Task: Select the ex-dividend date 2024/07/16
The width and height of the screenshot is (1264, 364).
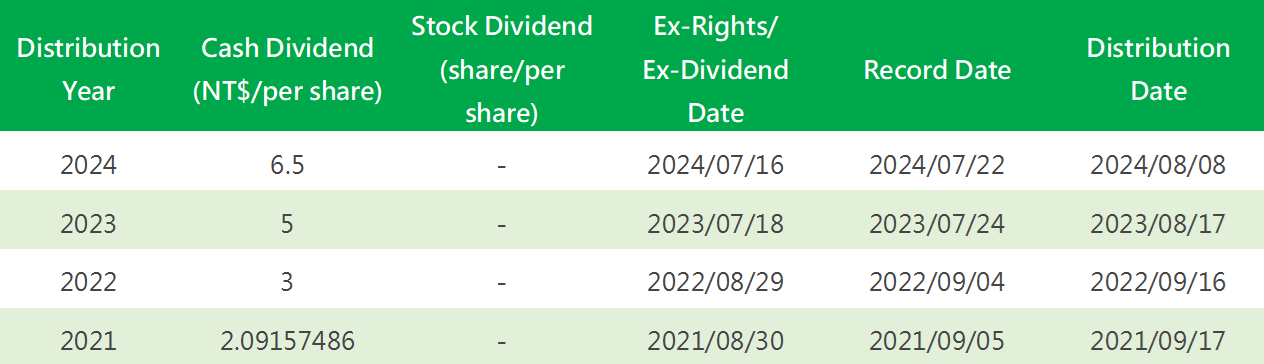Action: [716, 165]
